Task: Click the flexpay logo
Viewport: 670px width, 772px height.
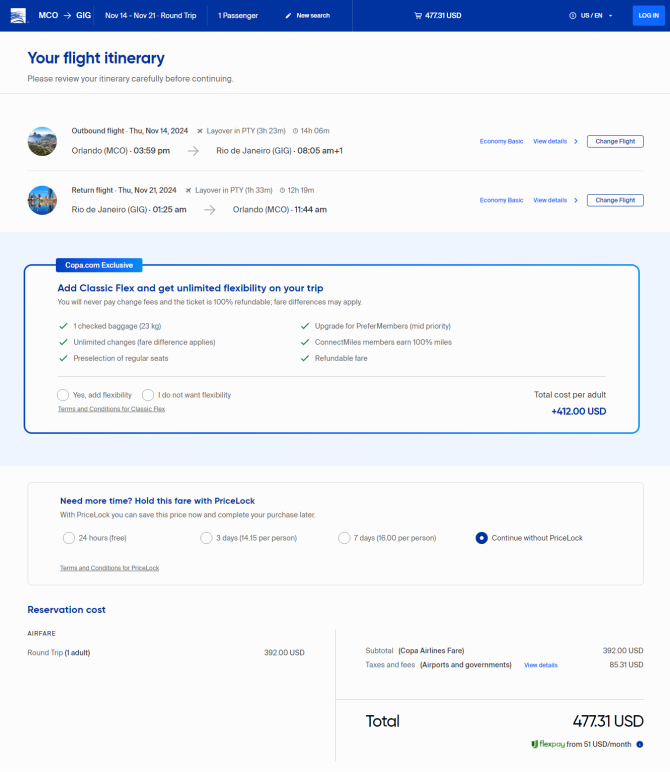Action: (547, 744)
